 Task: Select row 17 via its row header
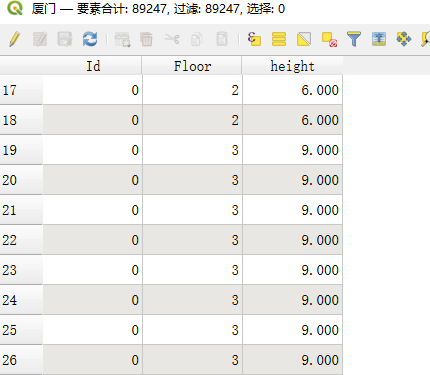[x=21, y=90]
